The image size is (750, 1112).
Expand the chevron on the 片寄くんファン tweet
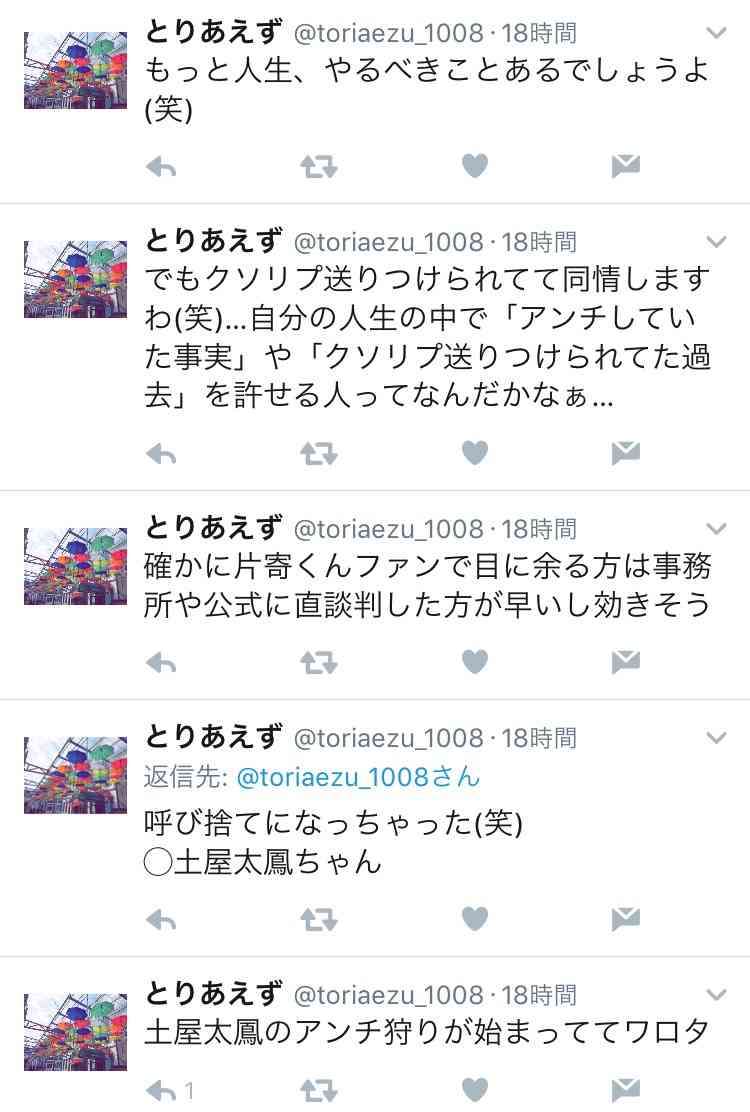point(717,528)
